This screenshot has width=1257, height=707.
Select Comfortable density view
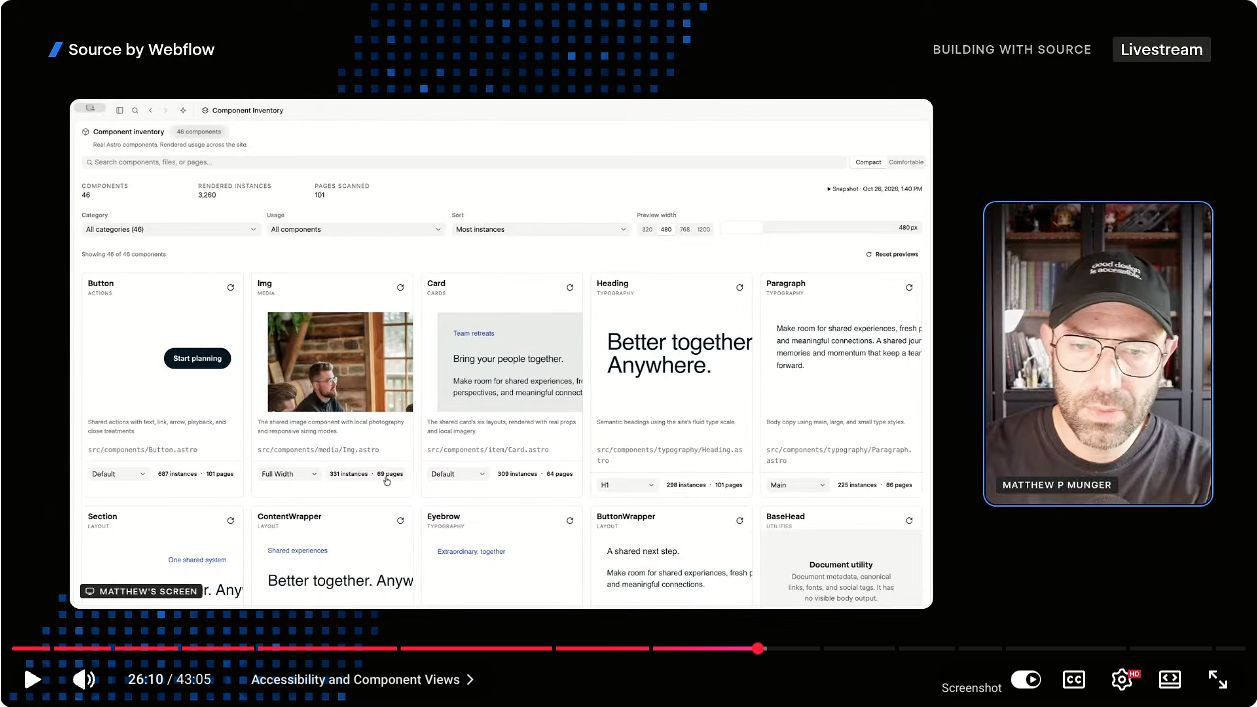coord(906,162)
